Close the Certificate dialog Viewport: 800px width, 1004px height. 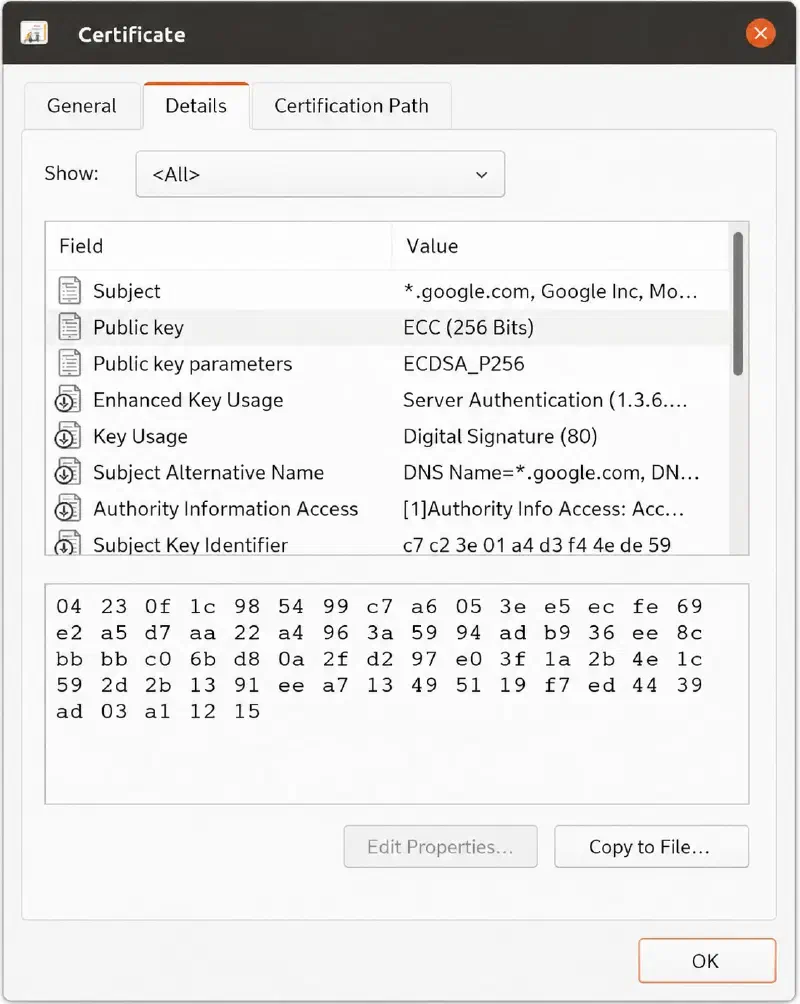760,33
